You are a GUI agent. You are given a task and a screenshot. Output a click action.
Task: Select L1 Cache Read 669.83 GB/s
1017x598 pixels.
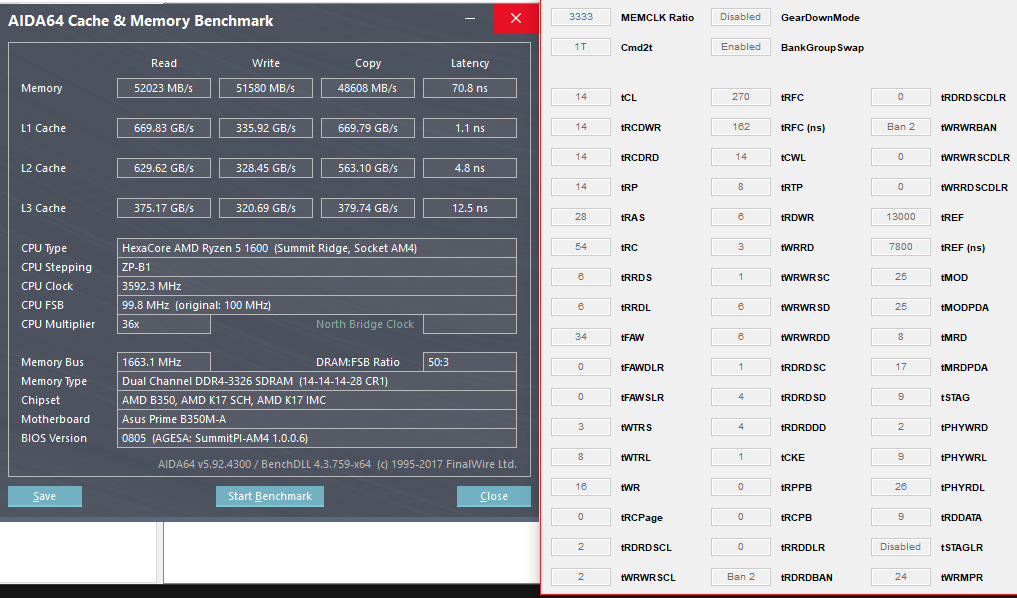click(163, 128)
